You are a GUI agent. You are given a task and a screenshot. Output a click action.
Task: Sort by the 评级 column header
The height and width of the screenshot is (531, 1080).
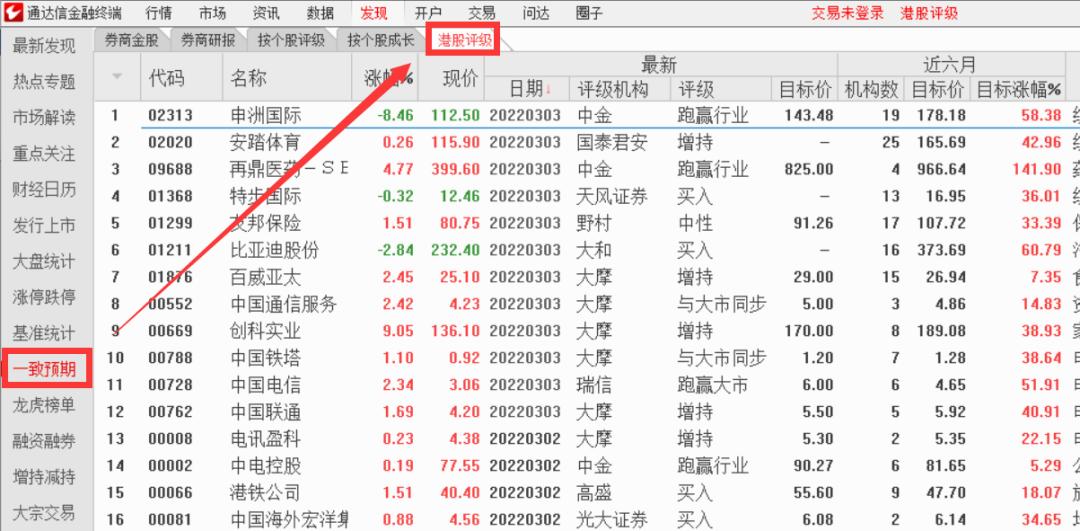tap(696, 89)
